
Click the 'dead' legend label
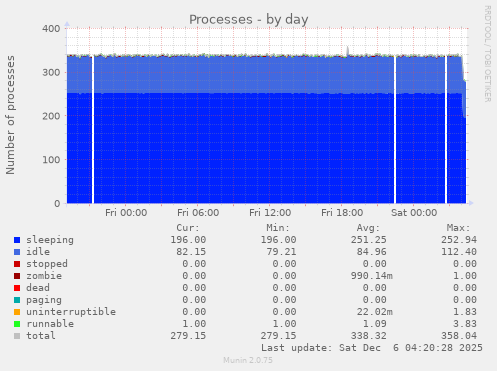38,288
